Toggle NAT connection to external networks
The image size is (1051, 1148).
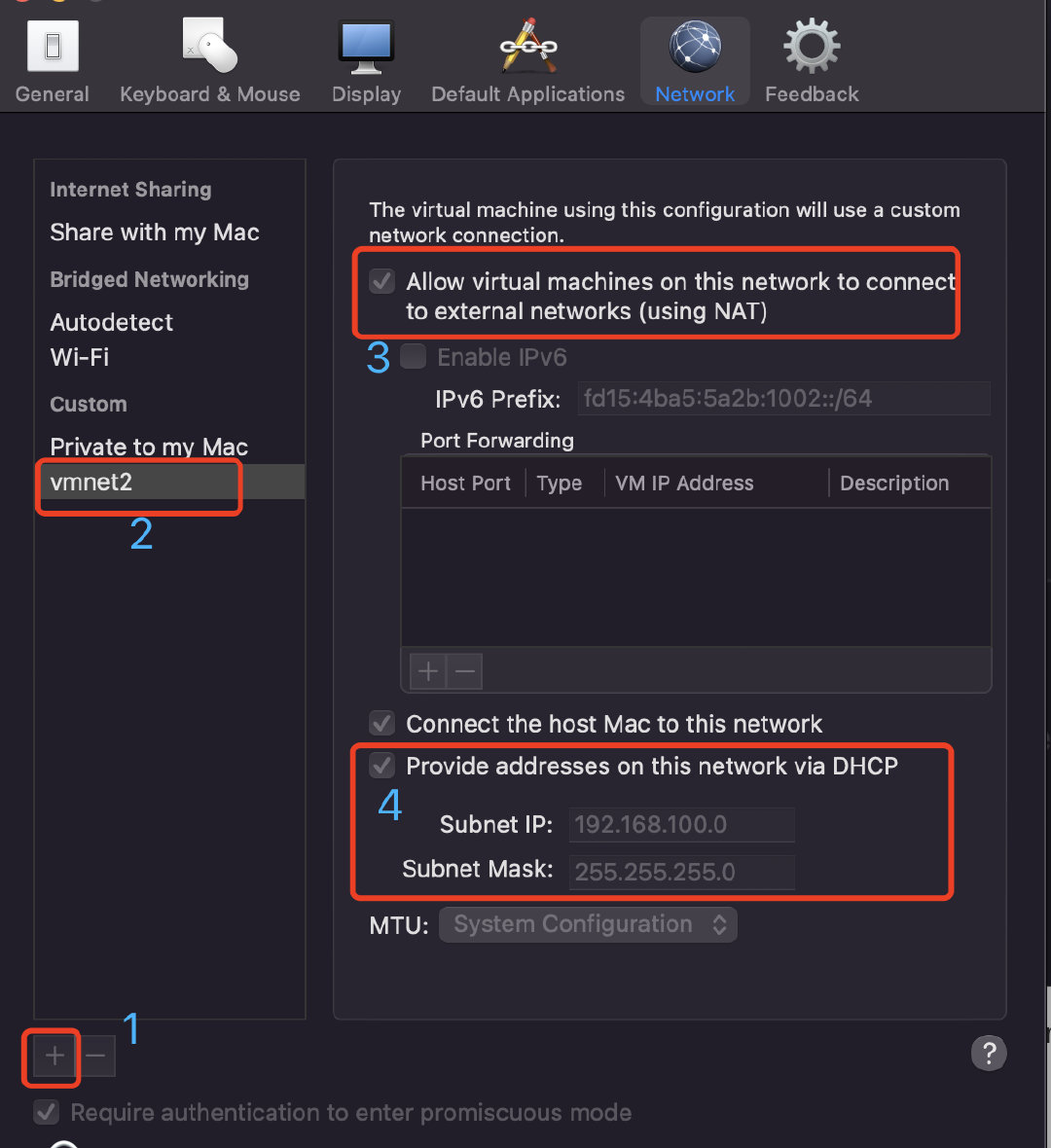click(x=381, y=281)
